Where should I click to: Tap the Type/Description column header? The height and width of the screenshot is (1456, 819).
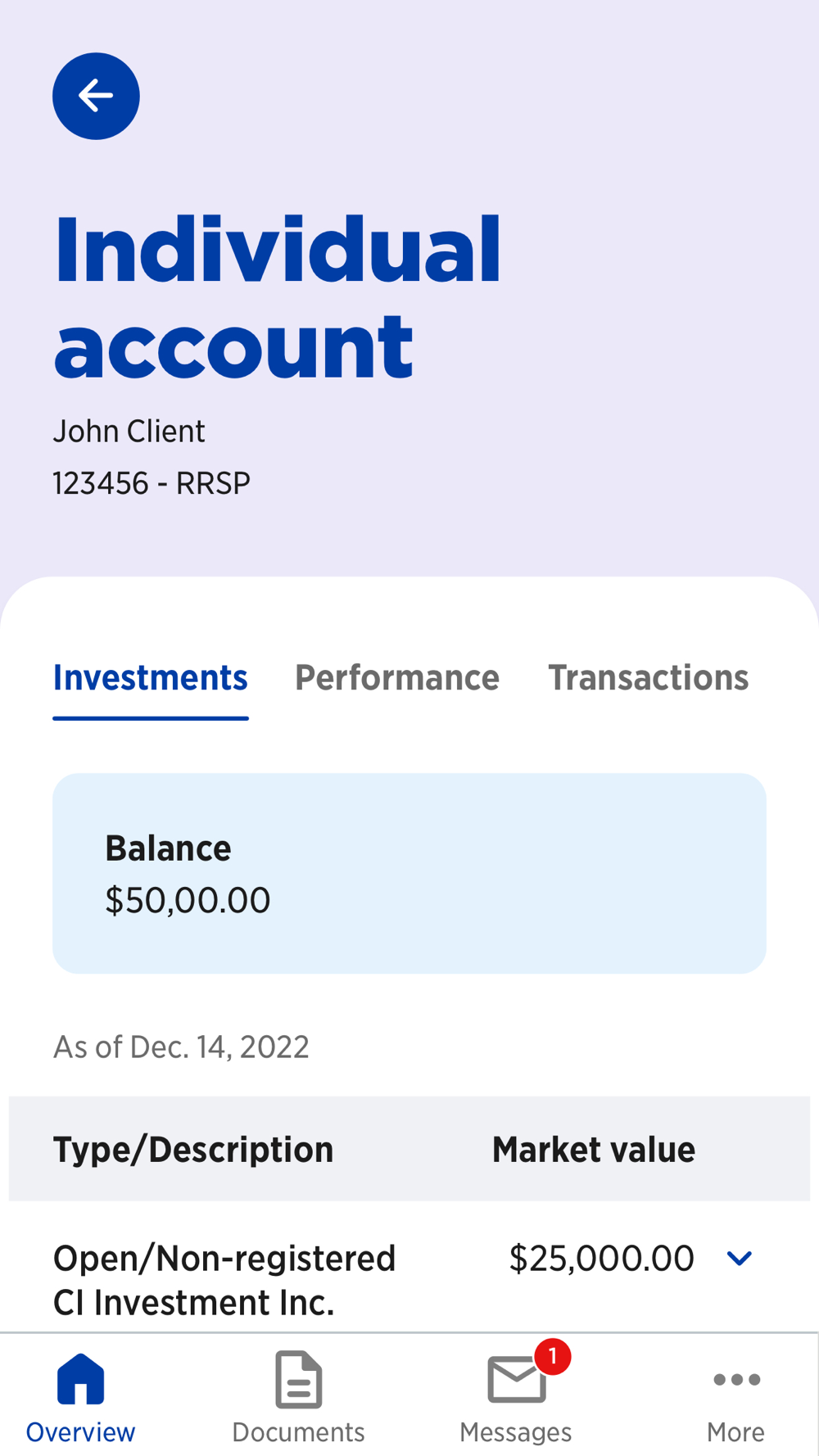(193, 1150)
